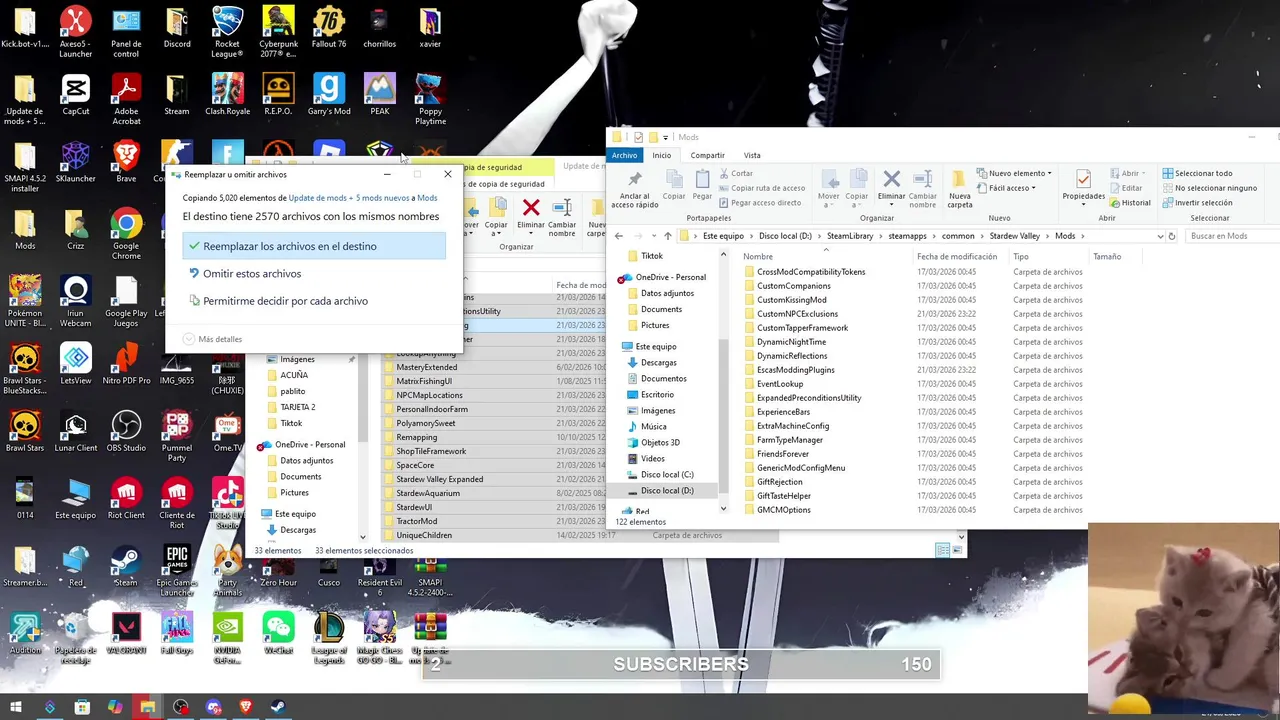
Task: Sort by the Nombre column header
Action: (757, 257)
